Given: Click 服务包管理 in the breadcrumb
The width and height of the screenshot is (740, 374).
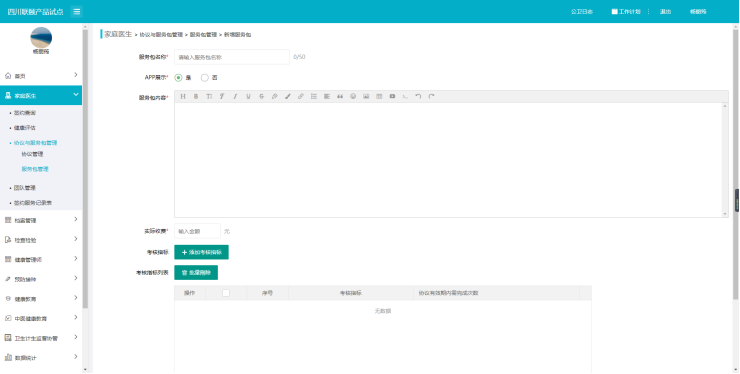Looking at the screenshot, I should click(x=203, y=35).
